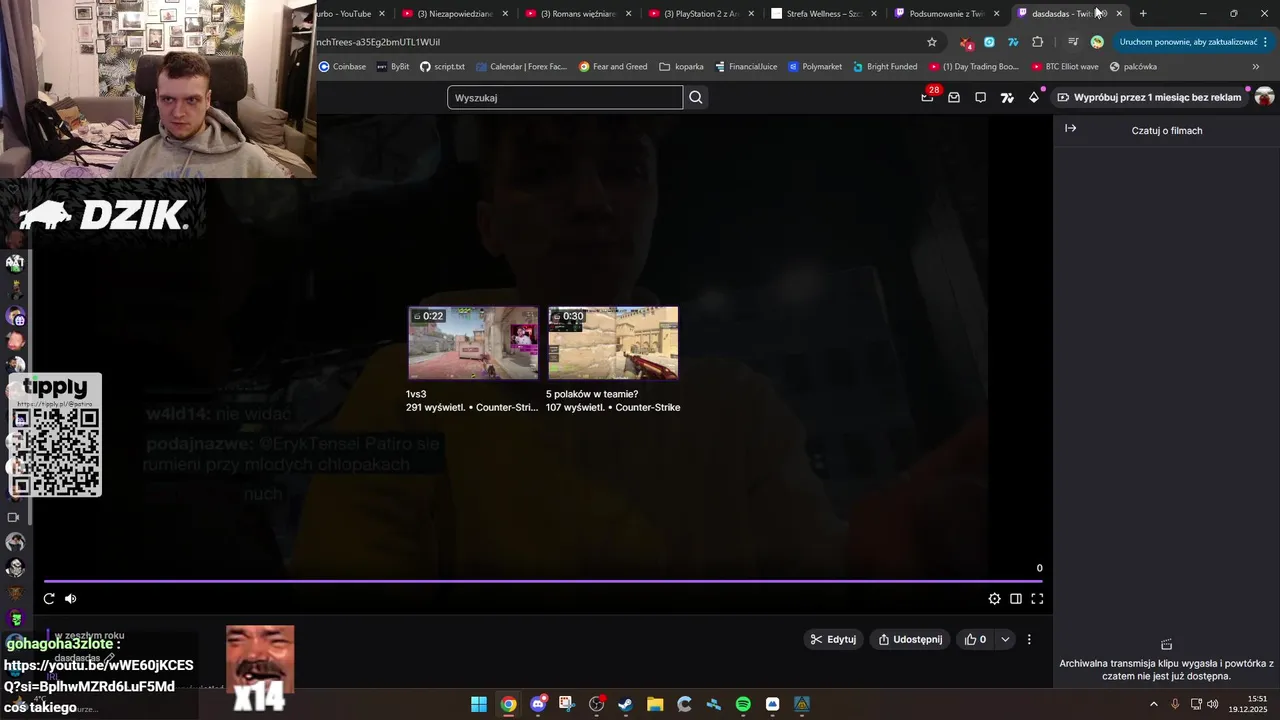The height and width of the screenshot is (720, 1280).
Task: Toggle theatre mode in the player
Action: 1015,598
